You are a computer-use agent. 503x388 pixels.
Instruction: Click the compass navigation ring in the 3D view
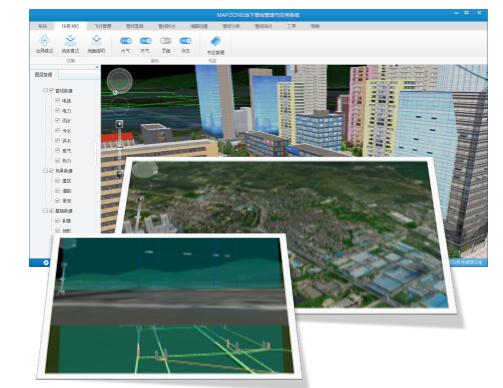tap(120, 81)
